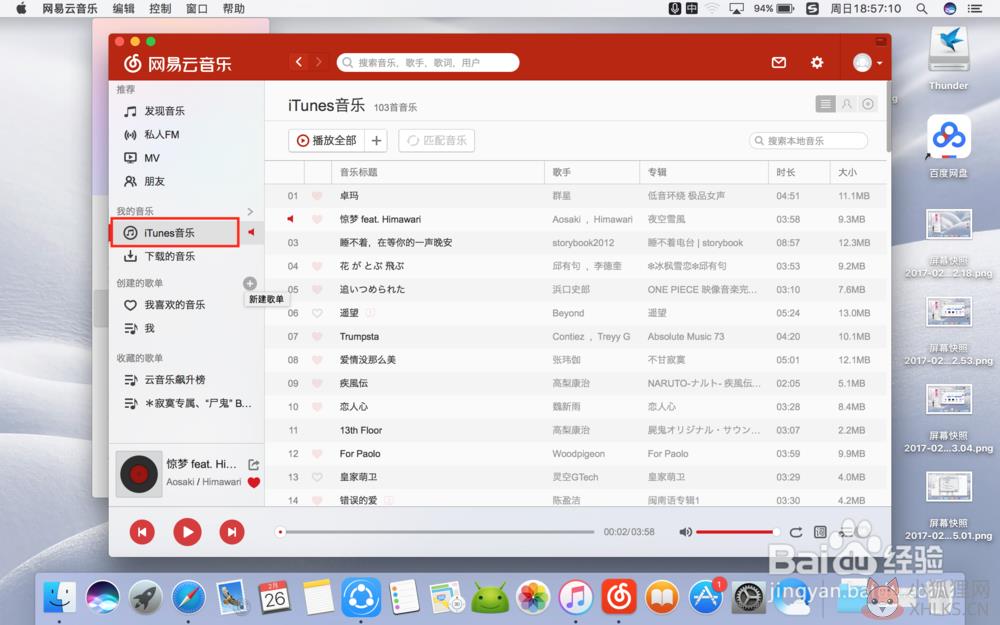The width and height of the screenshot is (1000, 625).
Task: Sort by 时长 column header
Action: (798, 172)
